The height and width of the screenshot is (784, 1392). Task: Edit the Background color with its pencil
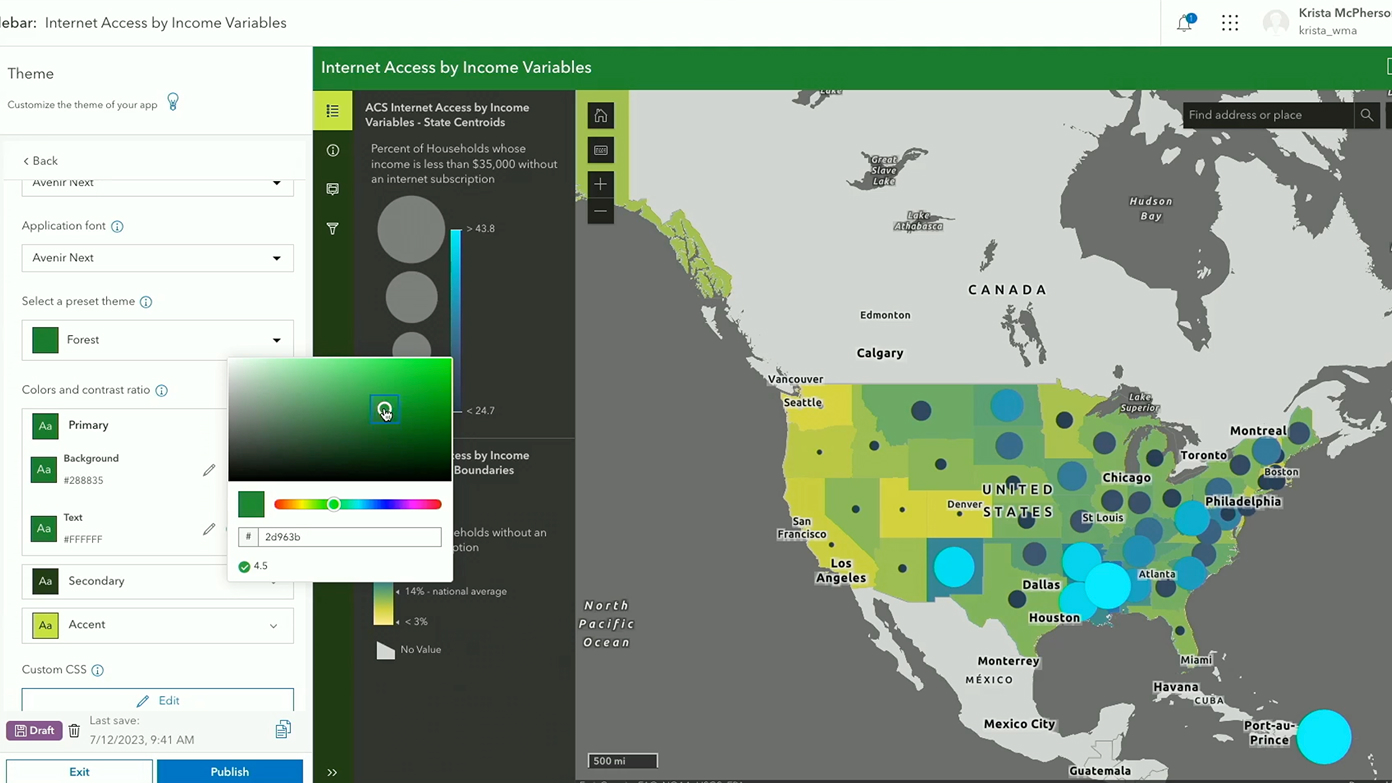pos(209,470)
